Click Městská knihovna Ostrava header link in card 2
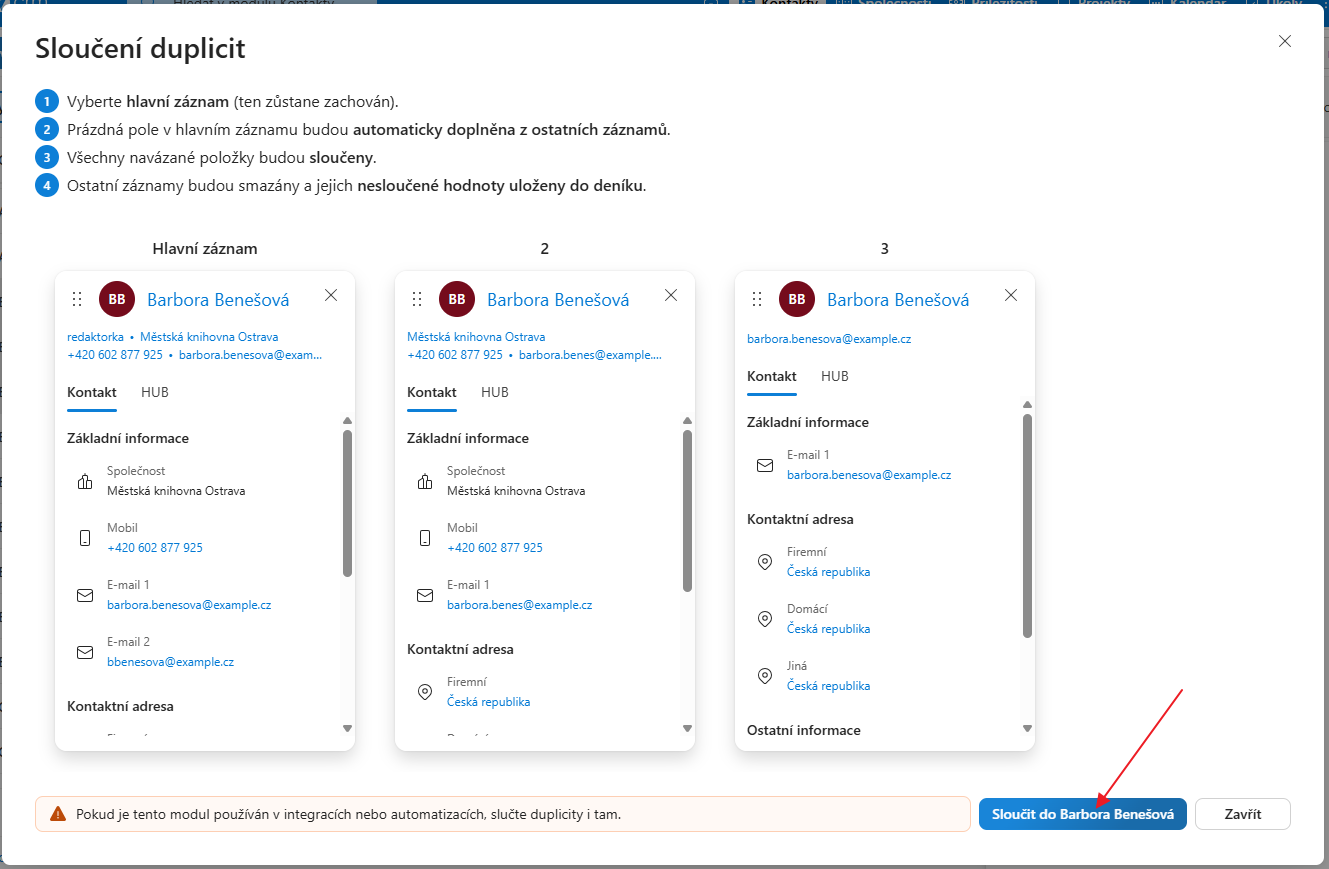 tap(476, 337)
